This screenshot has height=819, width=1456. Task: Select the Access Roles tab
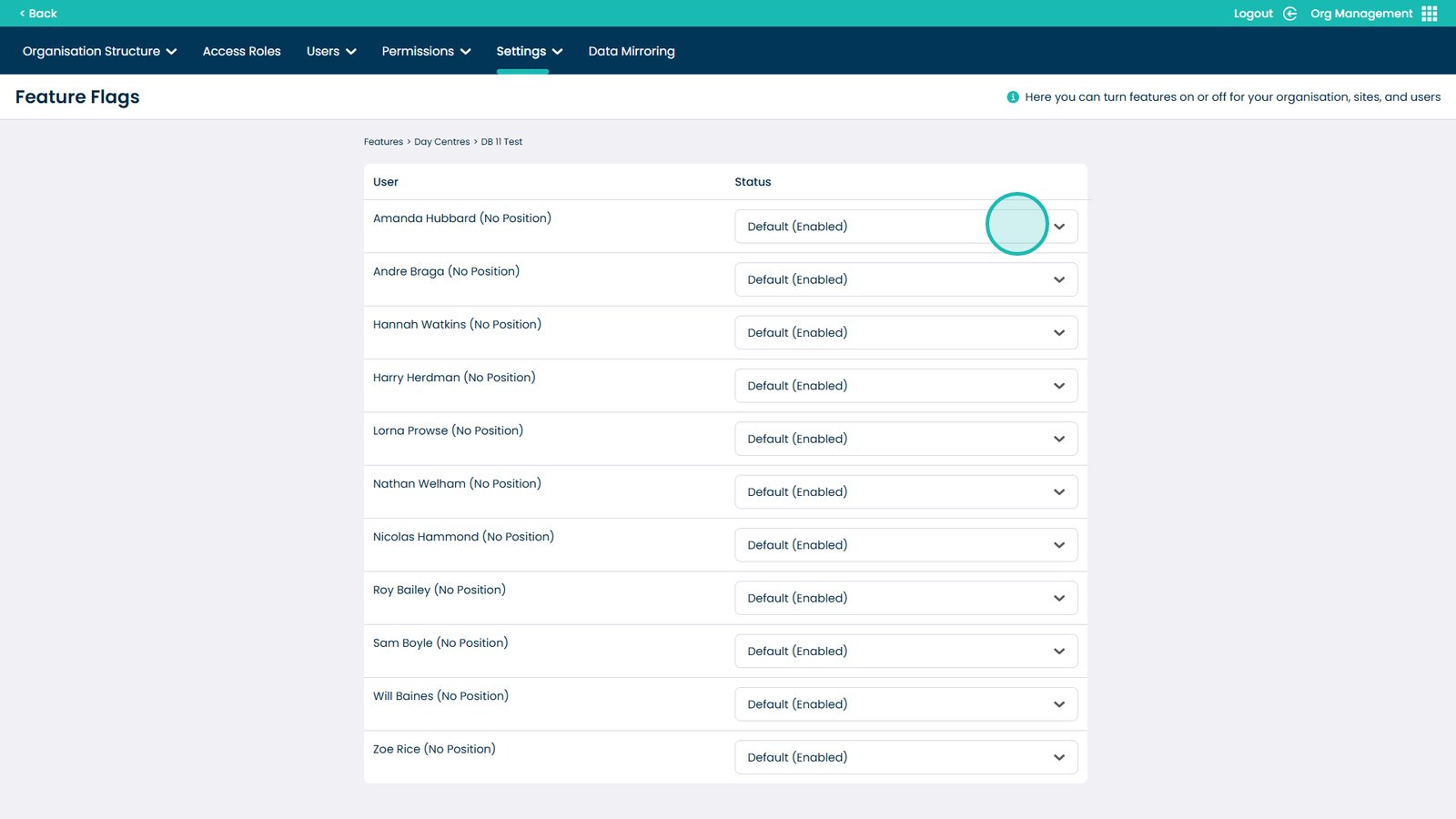tap(241, 51)
